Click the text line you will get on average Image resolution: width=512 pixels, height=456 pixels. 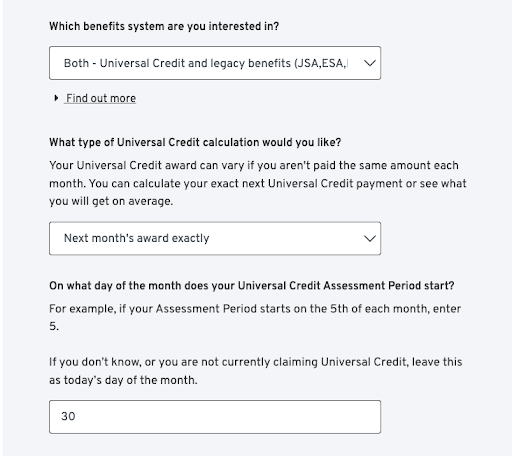(111, 201)
